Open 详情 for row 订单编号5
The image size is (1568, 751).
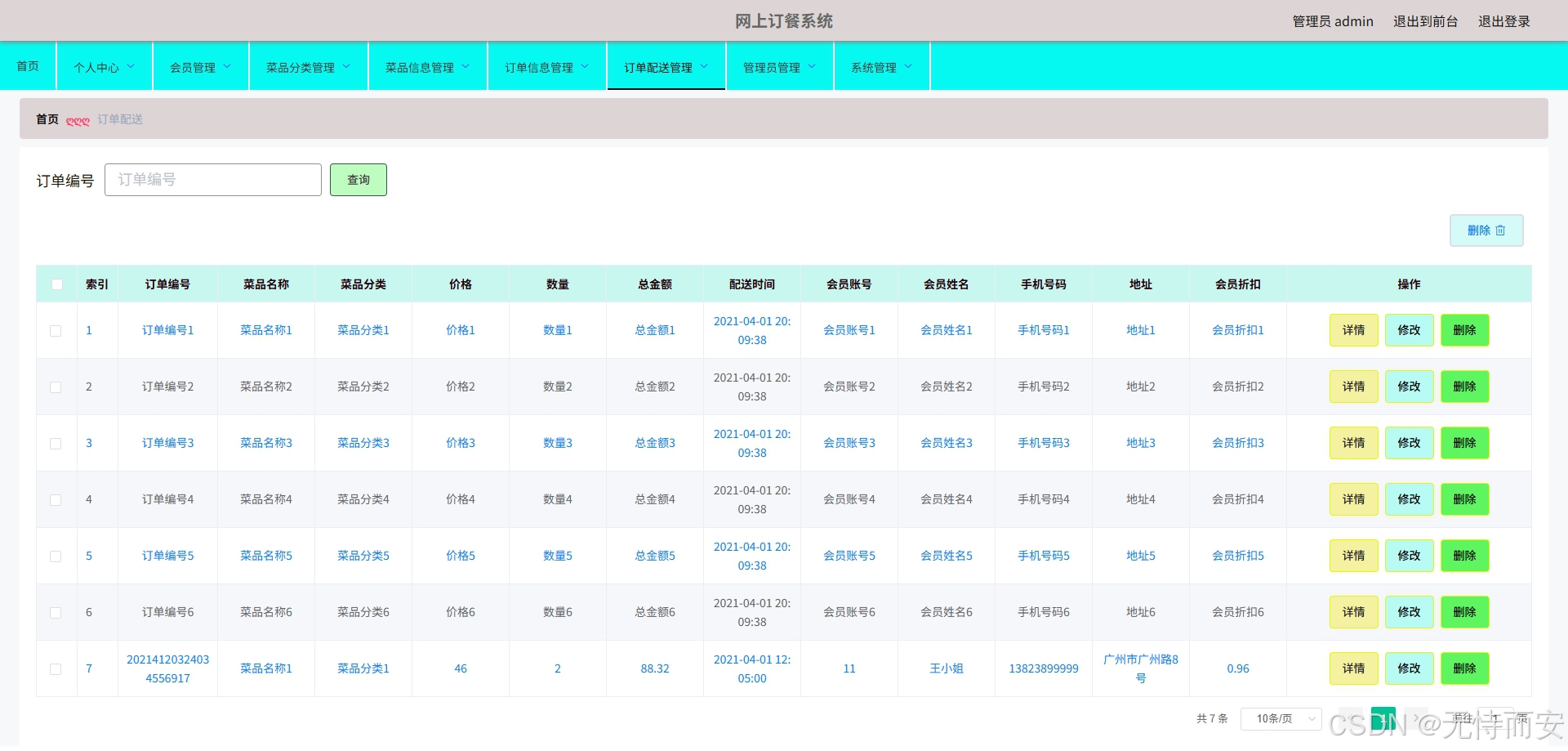click(1354, 556)
